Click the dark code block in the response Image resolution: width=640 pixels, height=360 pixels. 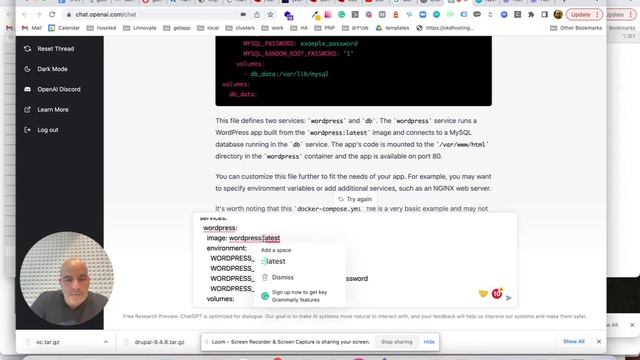coord(353,71)
